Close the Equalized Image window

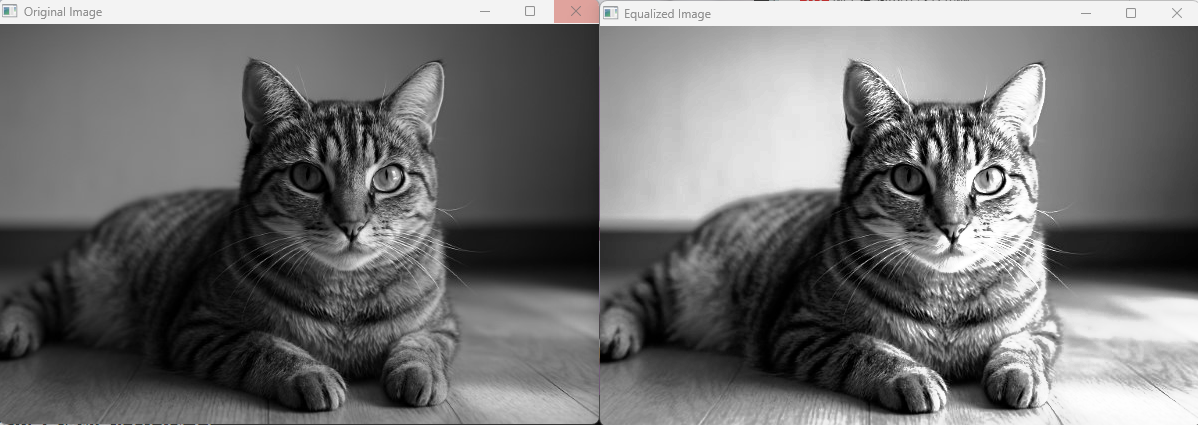[x=1176, y=13]
